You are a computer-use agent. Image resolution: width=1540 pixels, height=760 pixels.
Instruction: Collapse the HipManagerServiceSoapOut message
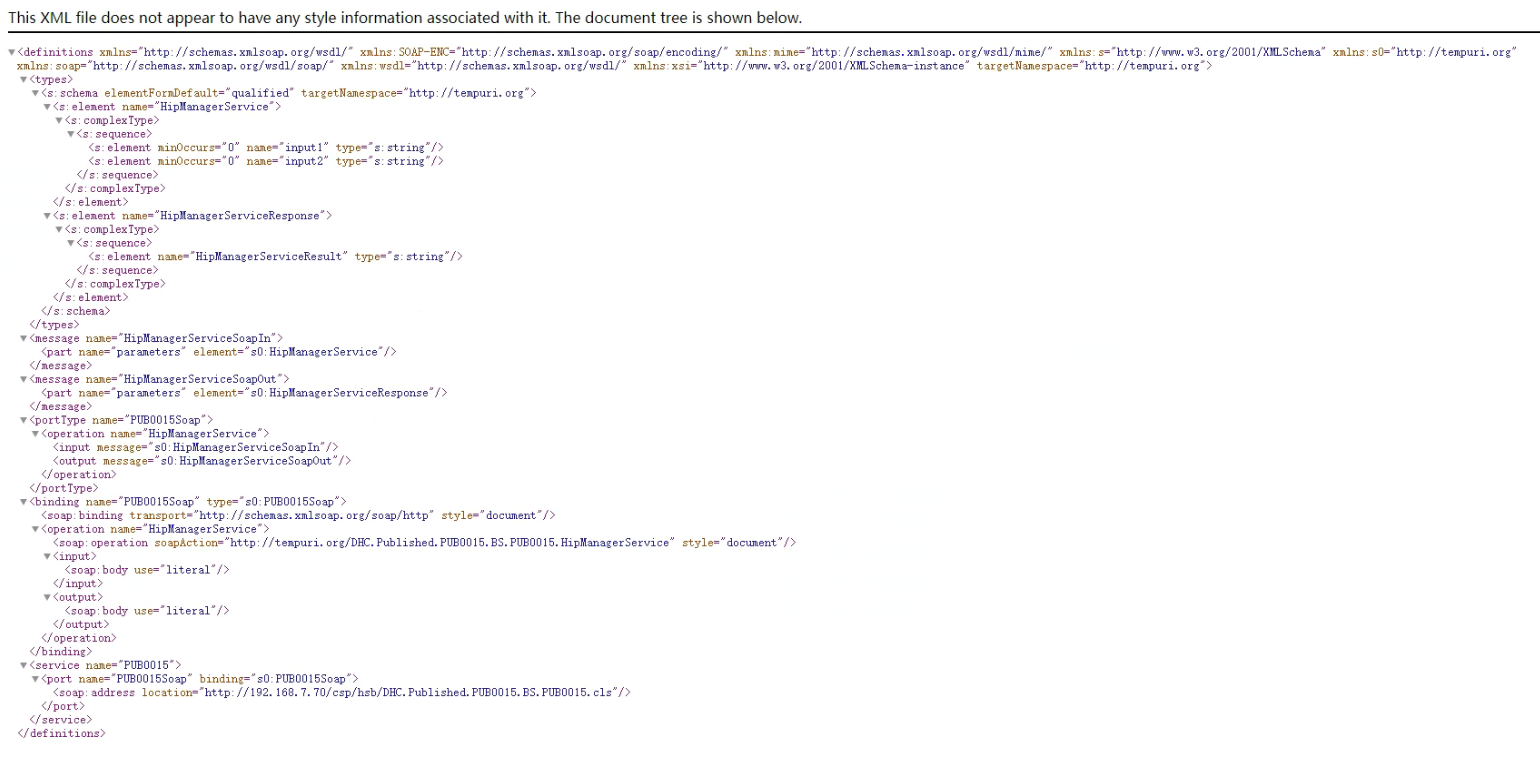pyautogui.click(x=22, y=379)
